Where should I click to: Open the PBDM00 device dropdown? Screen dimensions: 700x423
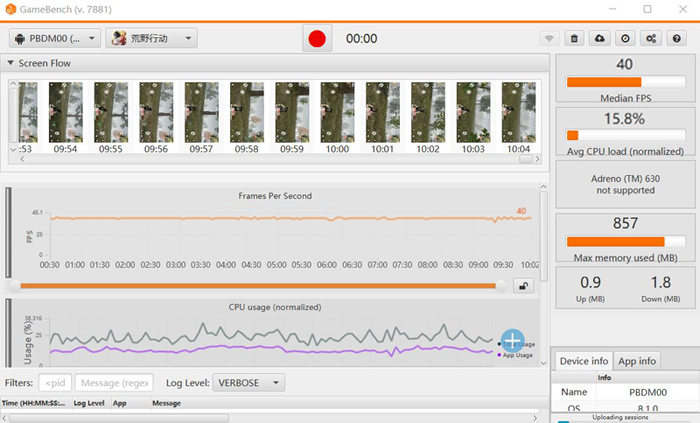pos(55,39)
